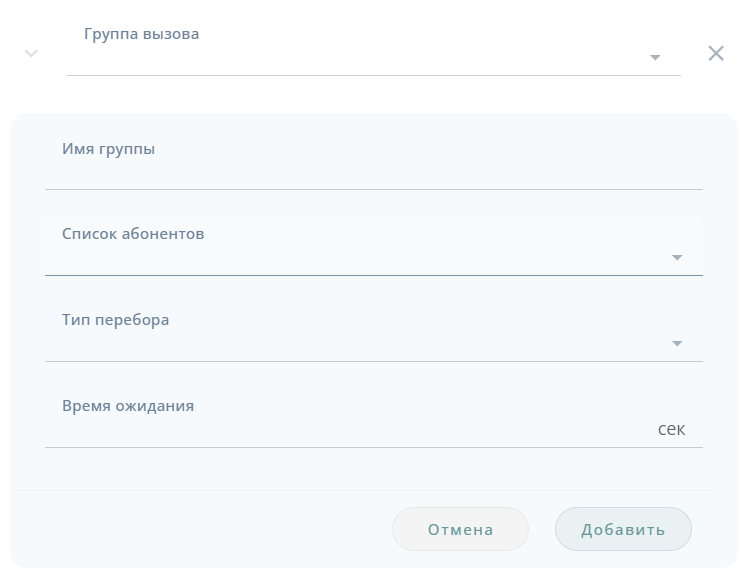Image resolution: width=747 pixels, height=580 pixels.
Task: Remove the item with the X icon
Action: [716, 53]
